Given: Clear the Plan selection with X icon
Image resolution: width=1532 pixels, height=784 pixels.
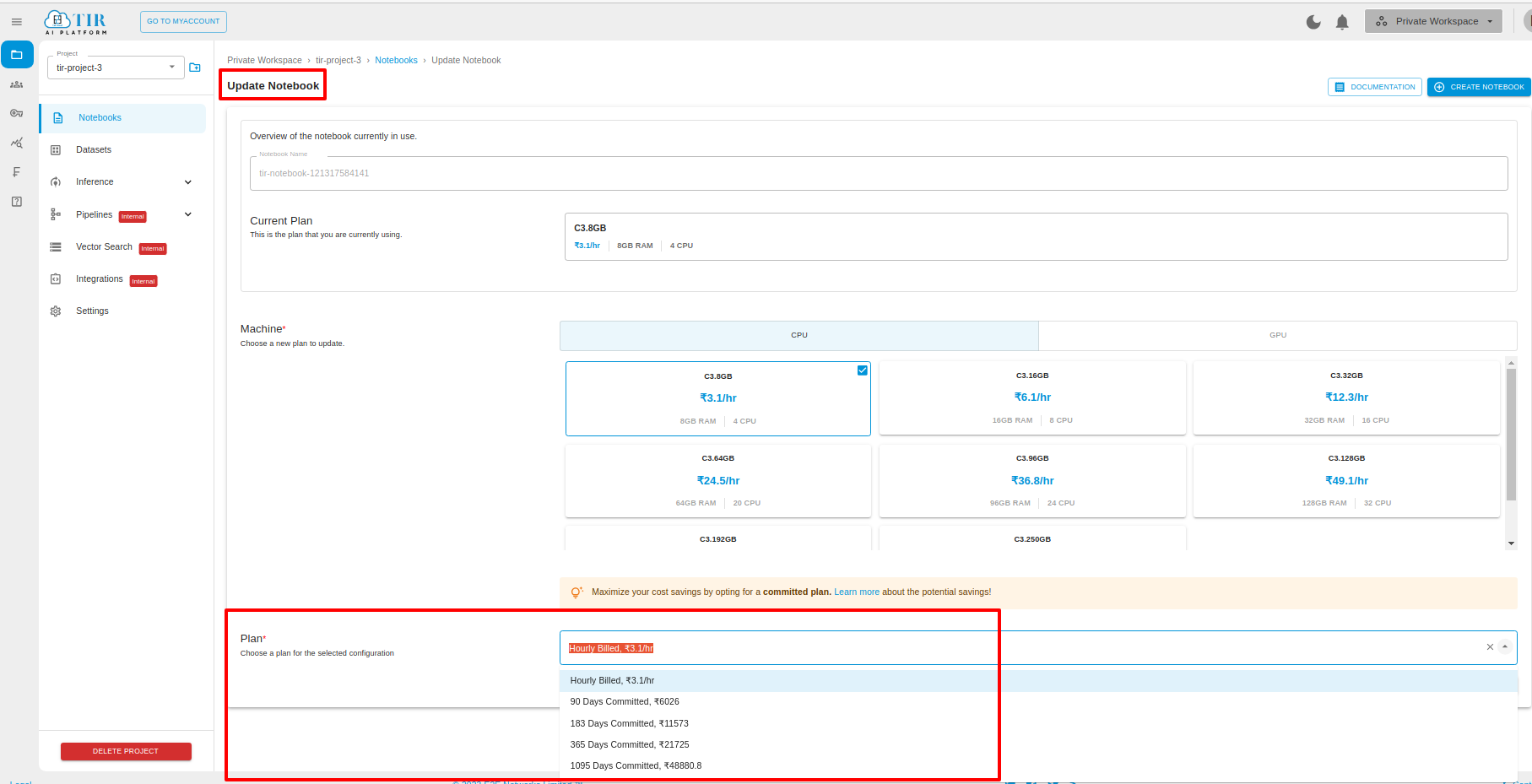Looking at the screenshot, I should click(1490, 647).
